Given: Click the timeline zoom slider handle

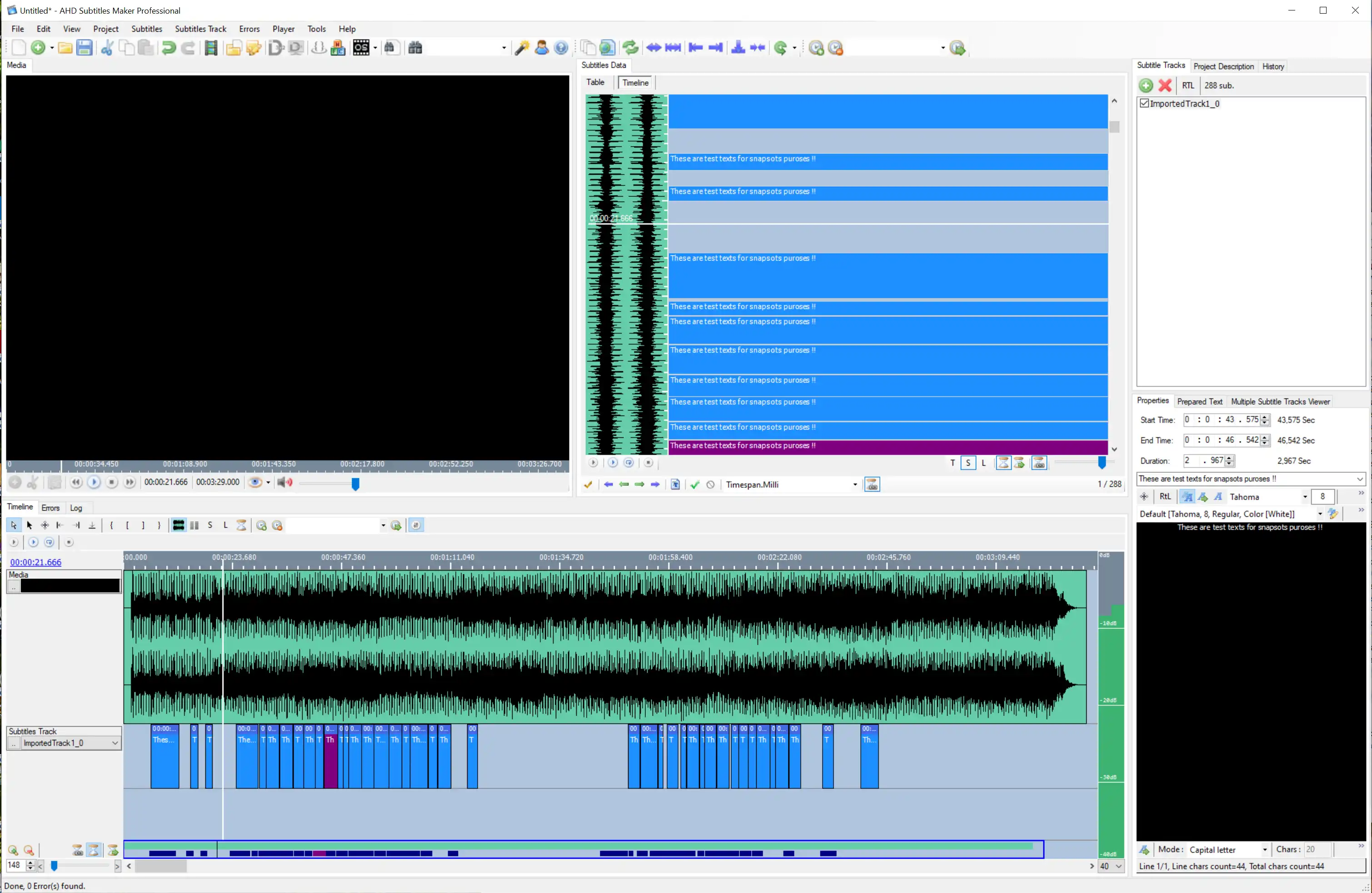Looking at the screenshot, I should click(54, 866).
